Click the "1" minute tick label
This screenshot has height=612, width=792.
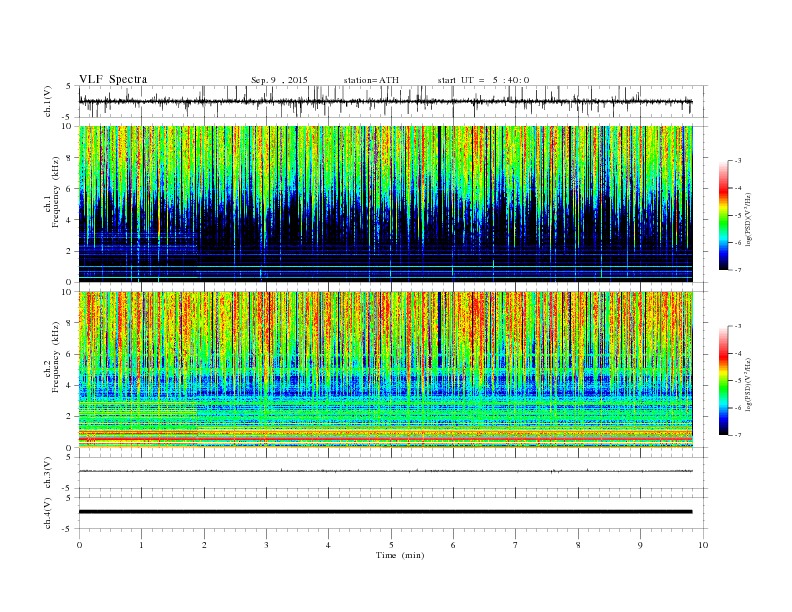(x=141, y=545)
